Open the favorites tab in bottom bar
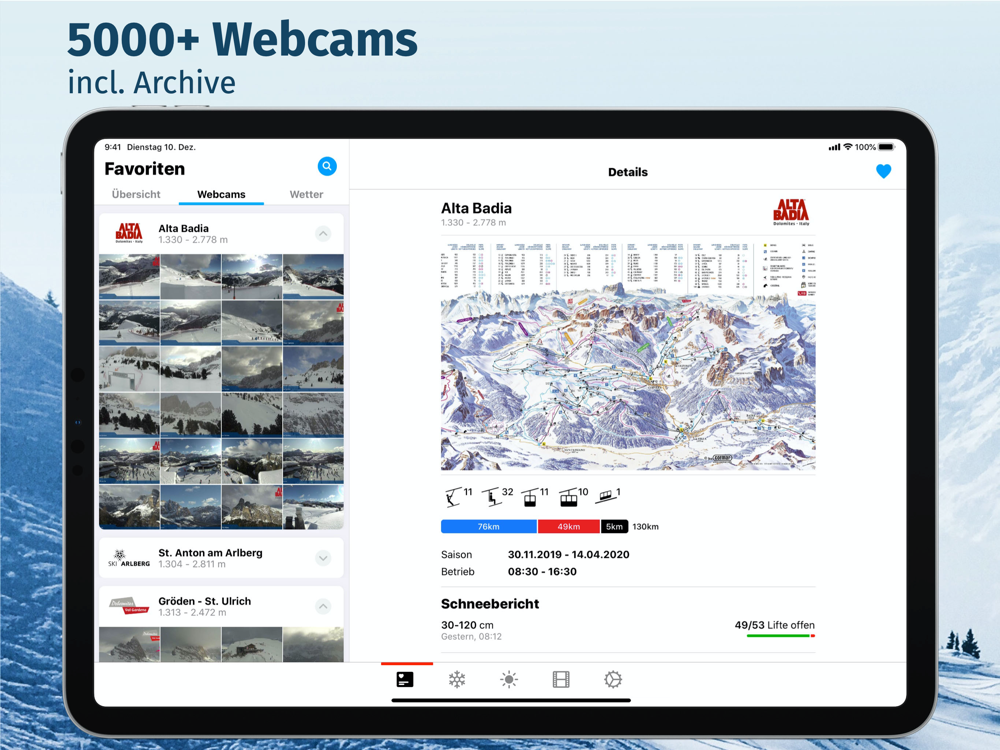 pyautogui.click(x=405, y=680)
